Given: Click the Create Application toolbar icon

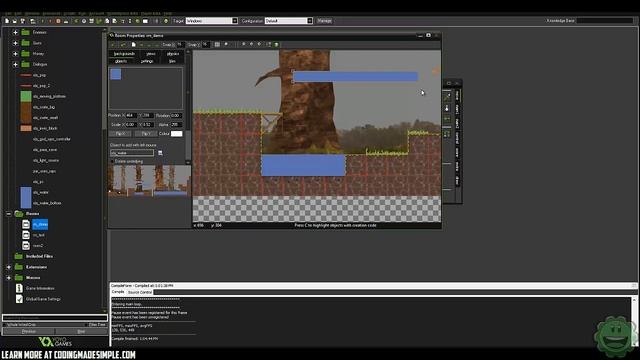Looking at the screenshot, I should (32, 21).
